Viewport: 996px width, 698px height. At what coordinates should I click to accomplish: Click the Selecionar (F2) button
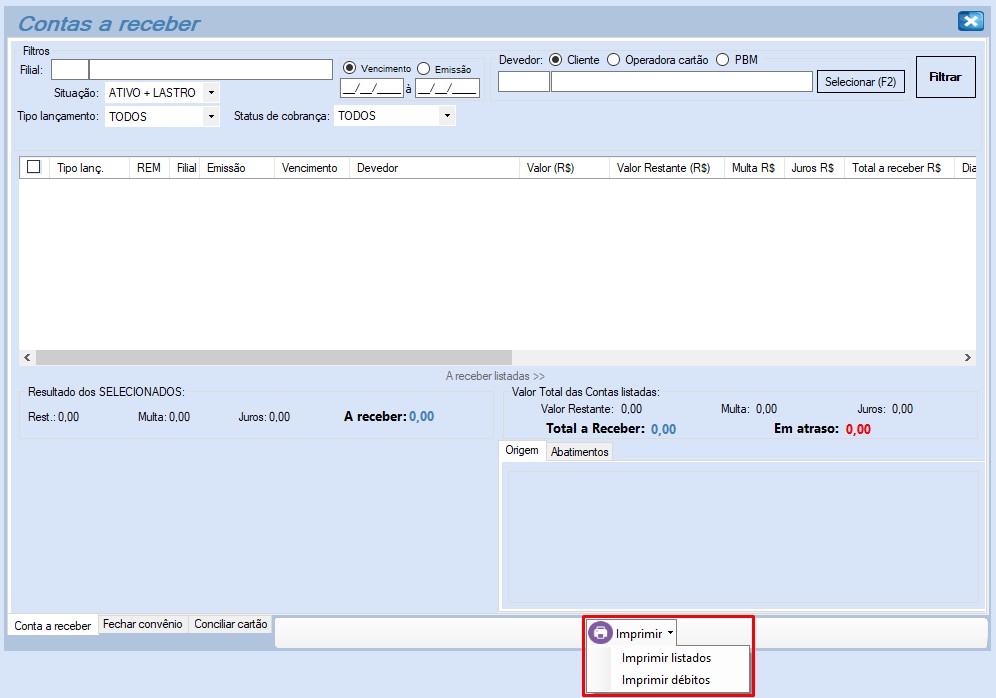coord(860,82)
